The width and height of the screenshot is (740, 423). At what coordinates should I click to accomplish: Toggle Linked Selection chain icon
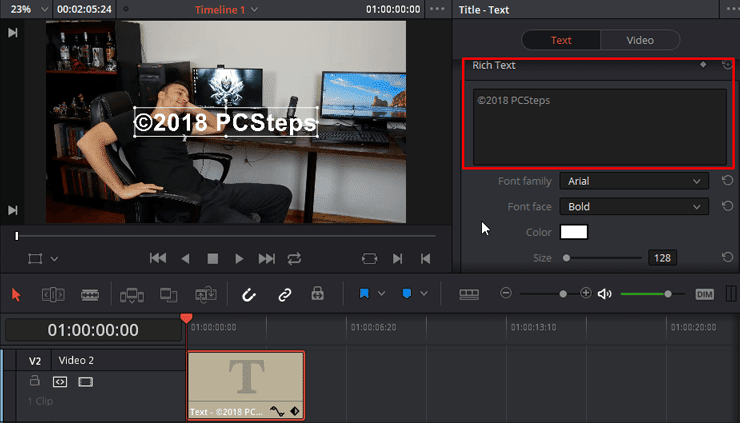285,295
